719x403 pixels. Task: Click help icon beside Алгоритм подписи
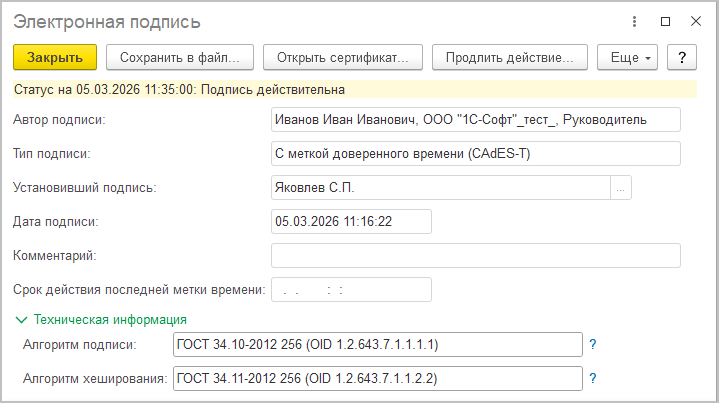pyautogui.click(x=592, y=345)
